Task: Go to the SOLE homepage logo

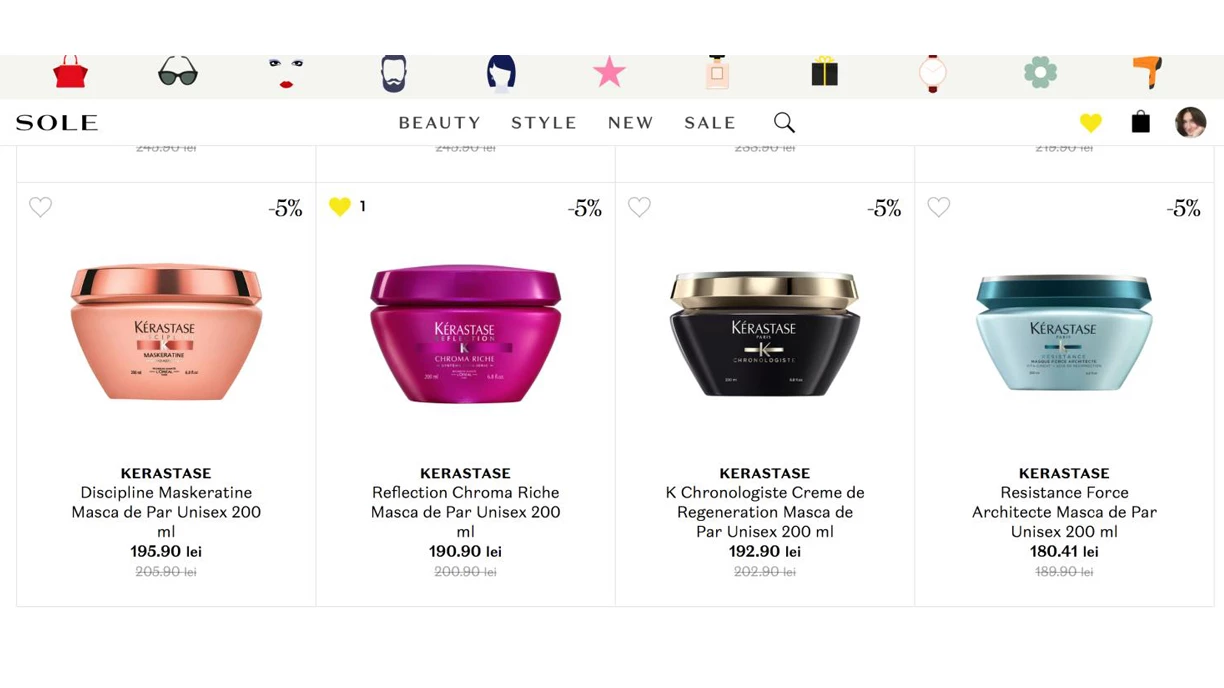Action: click(x=57, y=123)
